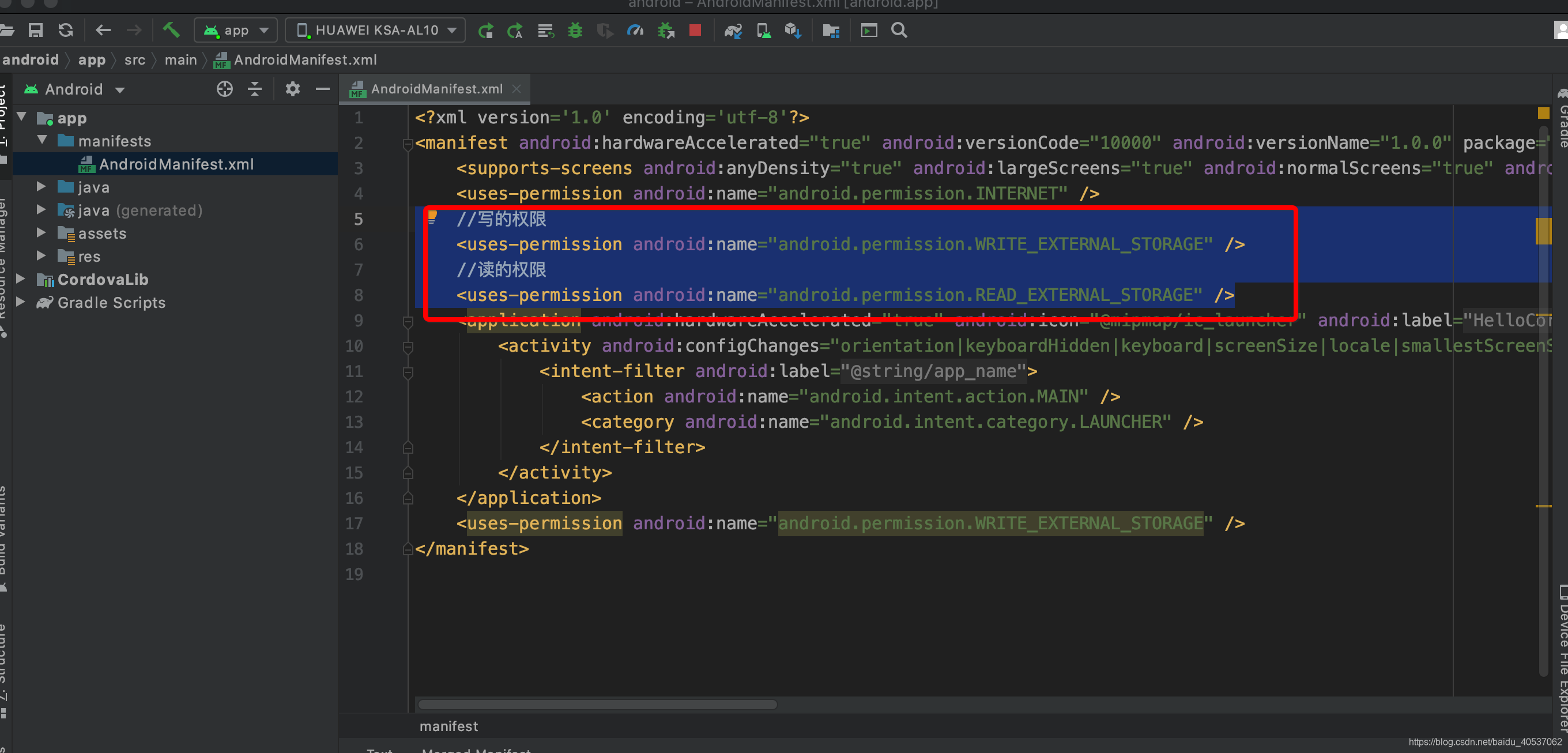Open project panel gear options
This screenshot has height=753, width=1568.
pyautogui.click(x=293, y=89)
